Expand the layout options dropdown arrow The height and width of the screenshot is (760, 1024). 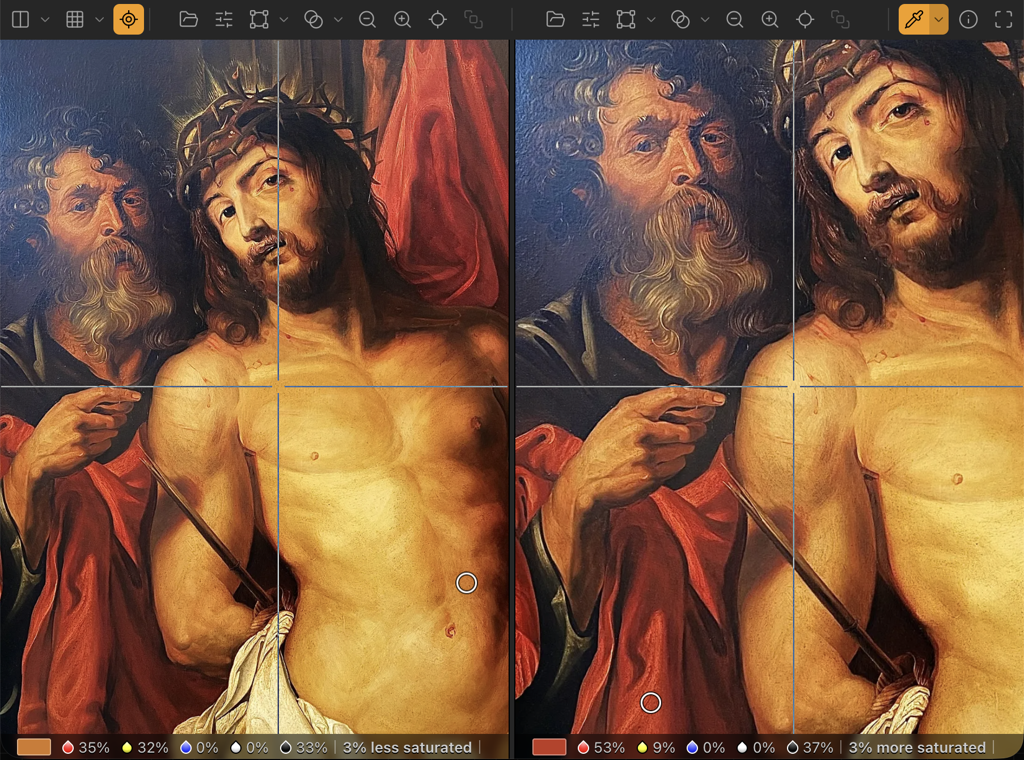(x=45, y=20)
